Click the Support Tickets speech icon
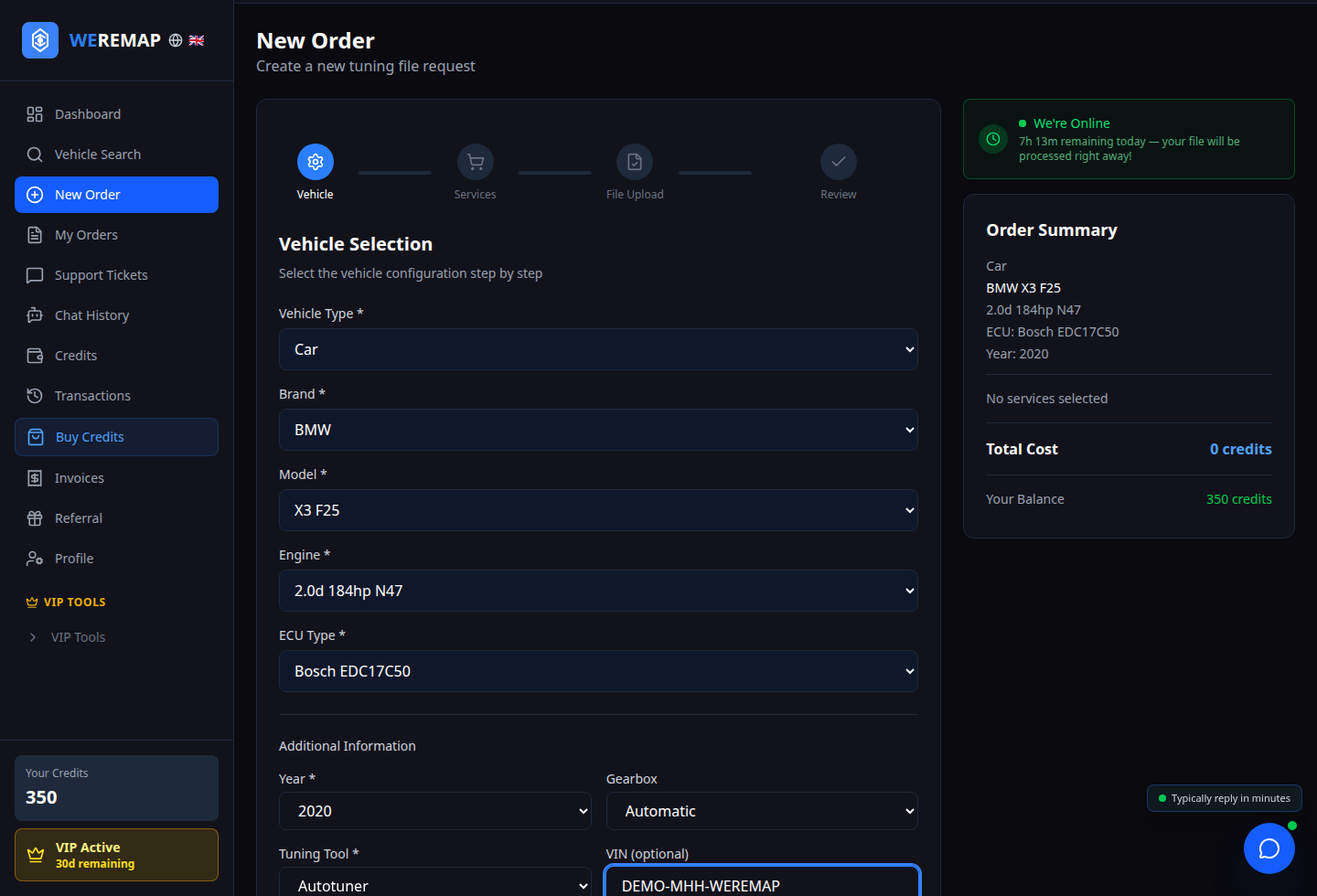Screen dimensions: 1317x896 (35, 275)
